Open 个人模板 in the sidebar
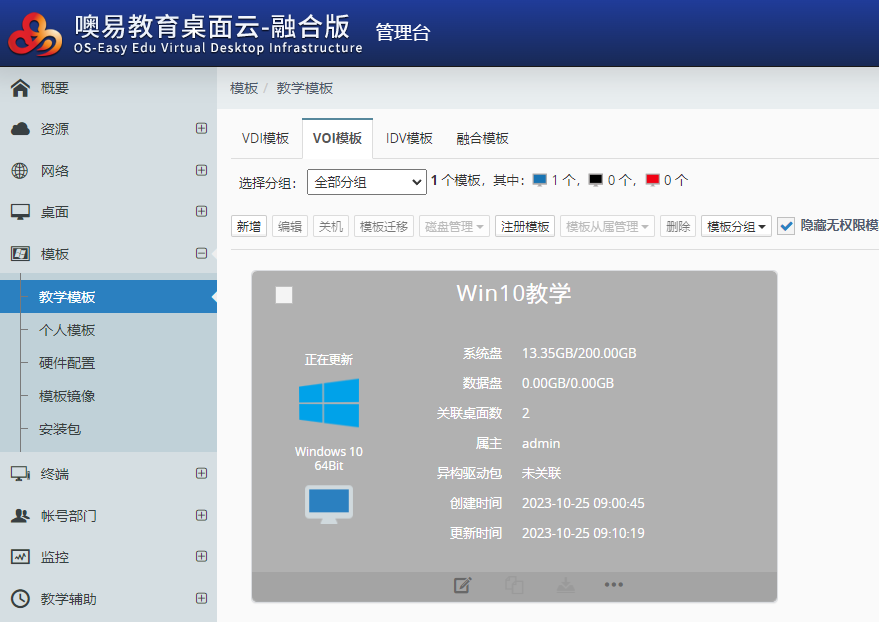Image resolution: width=879 pixels, height=622 pixels. [67, 330]
